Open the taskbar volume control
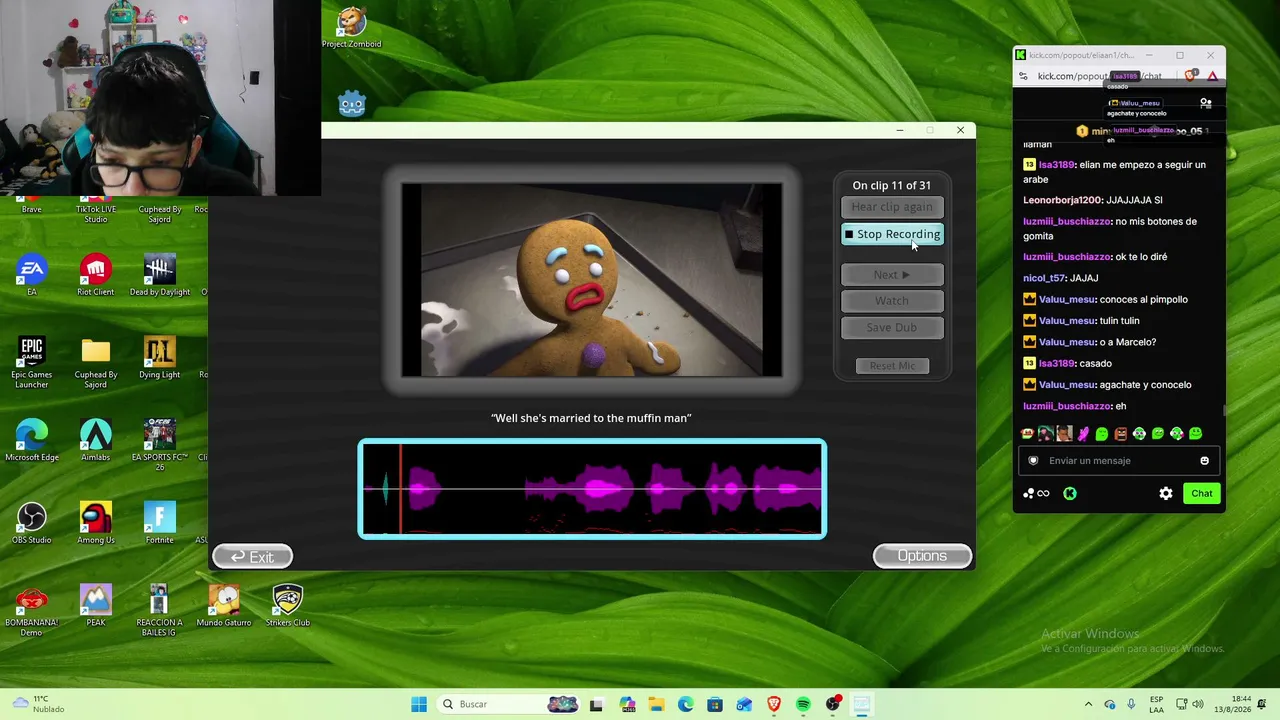The height and width of the screenshot is (720, 1280). (x=1198, y=704)
